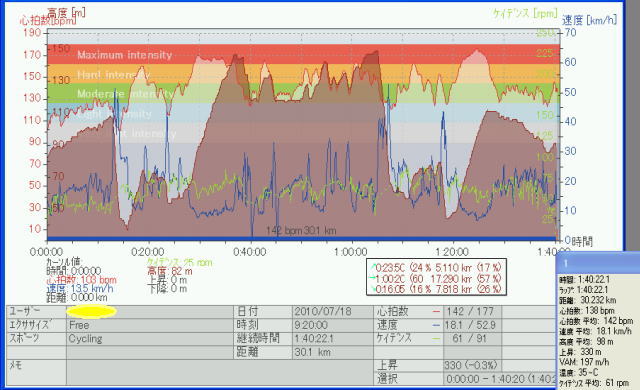Click the blue speed legend line
The width and height of the screenshot is (640, 390).
(x=436, y=325)
